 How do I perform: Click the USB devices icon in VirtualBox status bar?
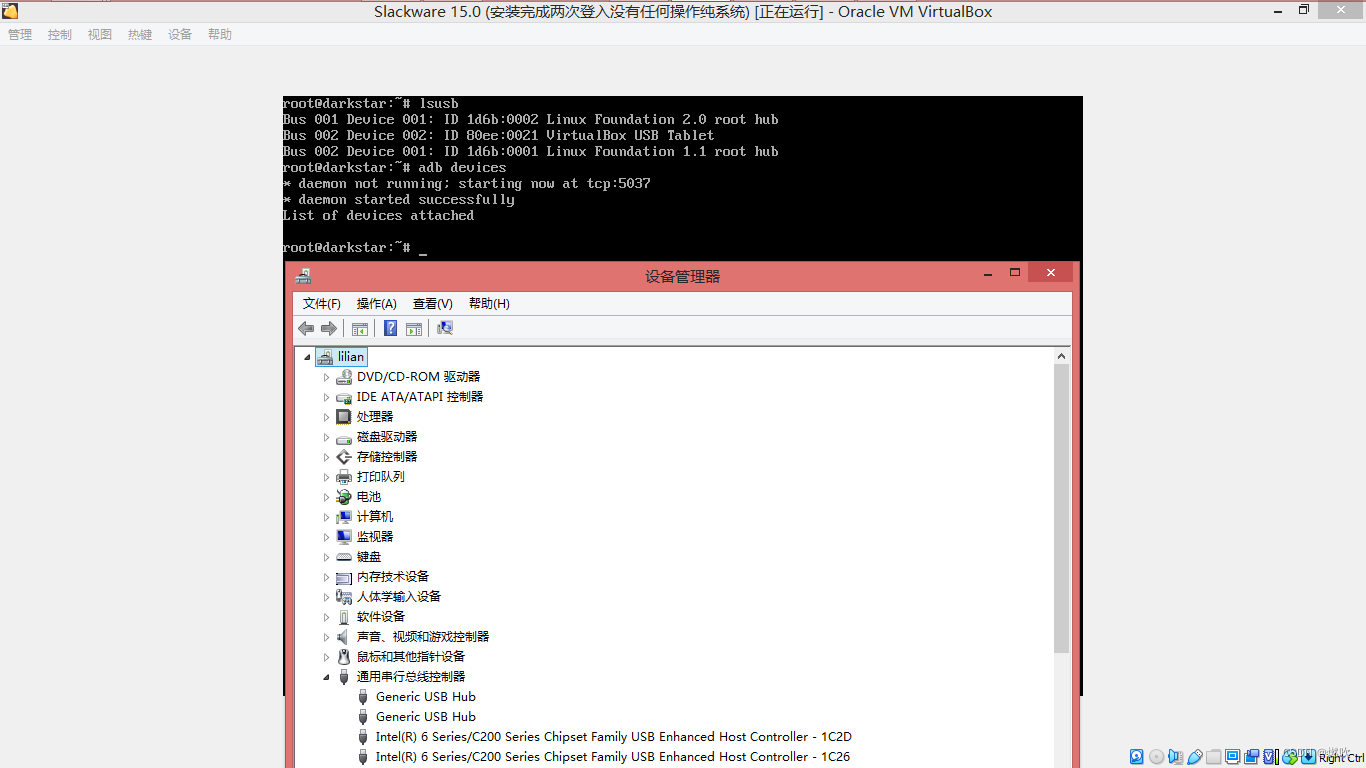[x=1194, y=757]
